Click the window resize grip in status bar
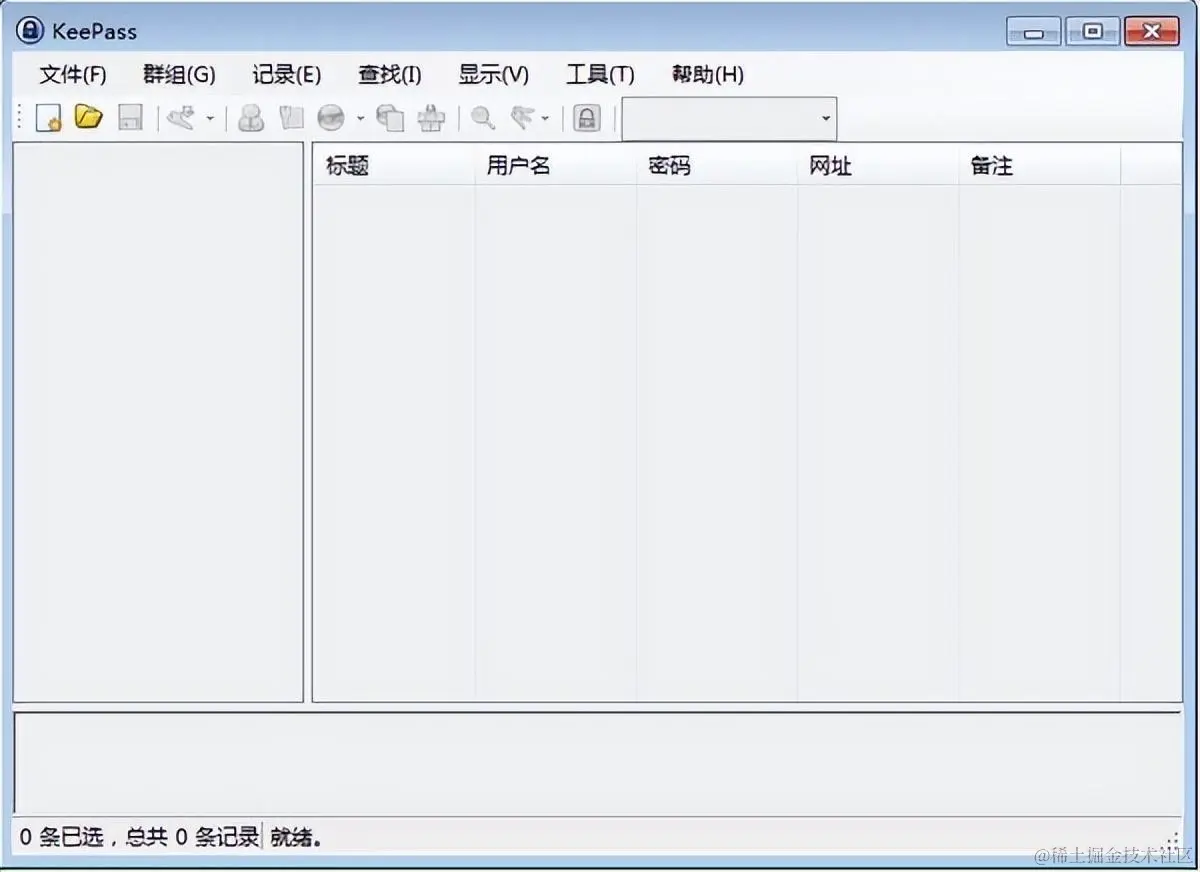This screenshot has height=872, width=1200. coord(1172,842)
